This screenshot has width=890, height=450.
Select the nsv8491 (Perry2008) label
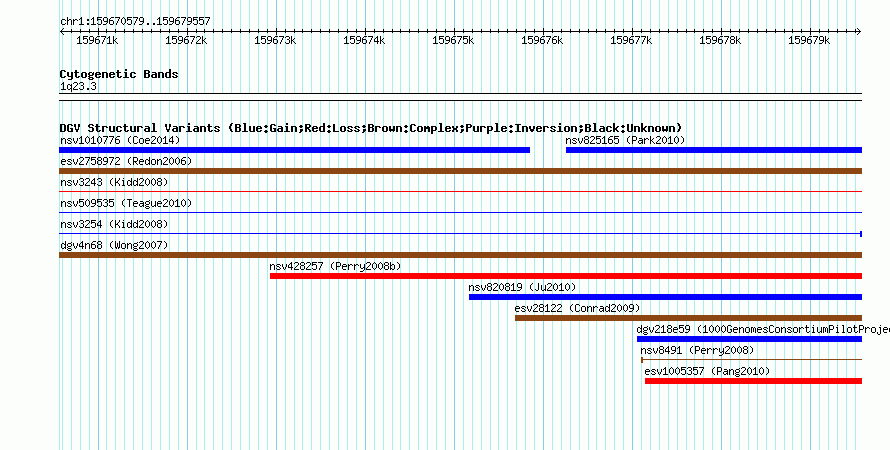[x=697, y=350]
